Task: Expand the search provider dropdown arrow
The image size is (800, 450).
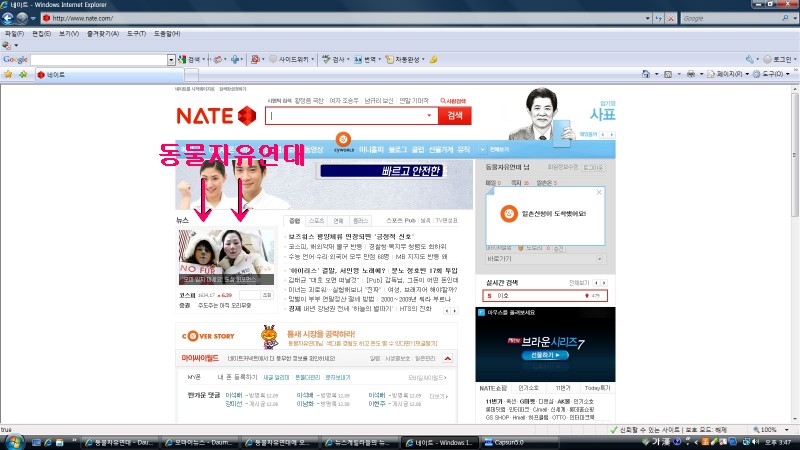Action: click(x=795, y=18)
